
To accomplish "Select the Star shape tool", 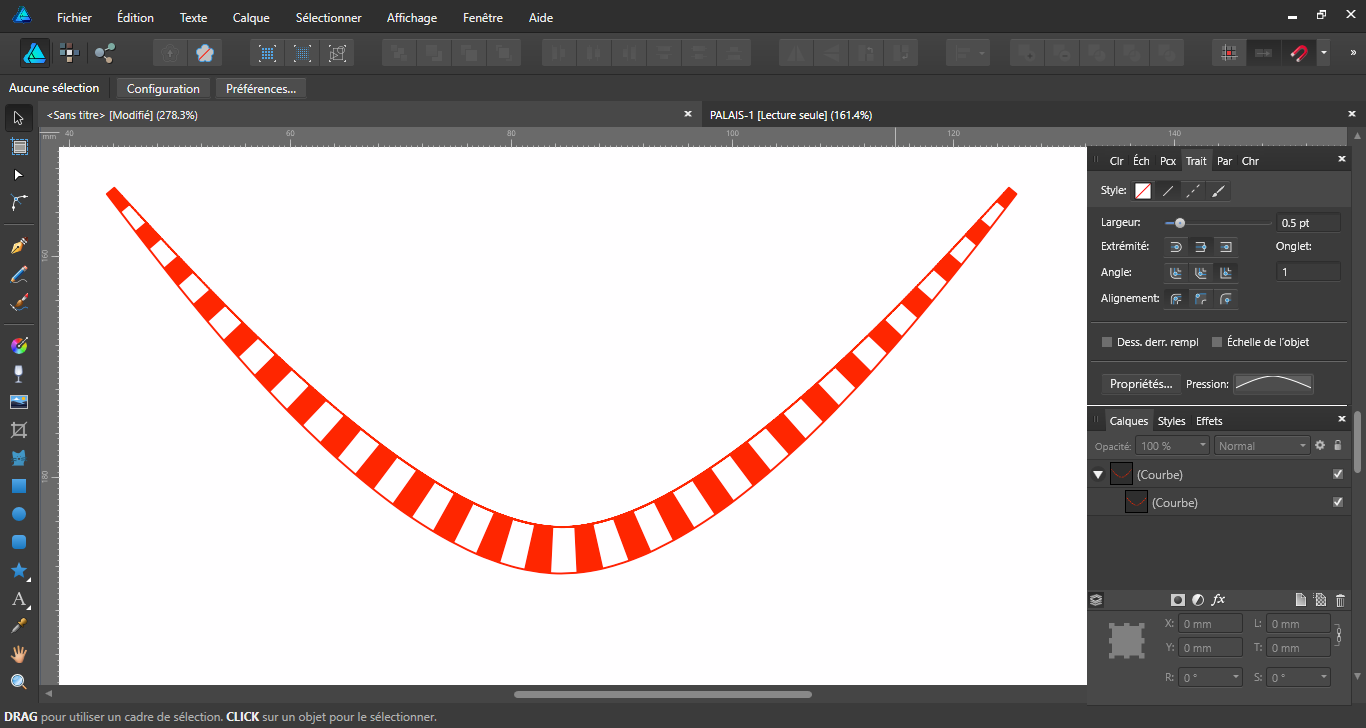I will [18, 570].
